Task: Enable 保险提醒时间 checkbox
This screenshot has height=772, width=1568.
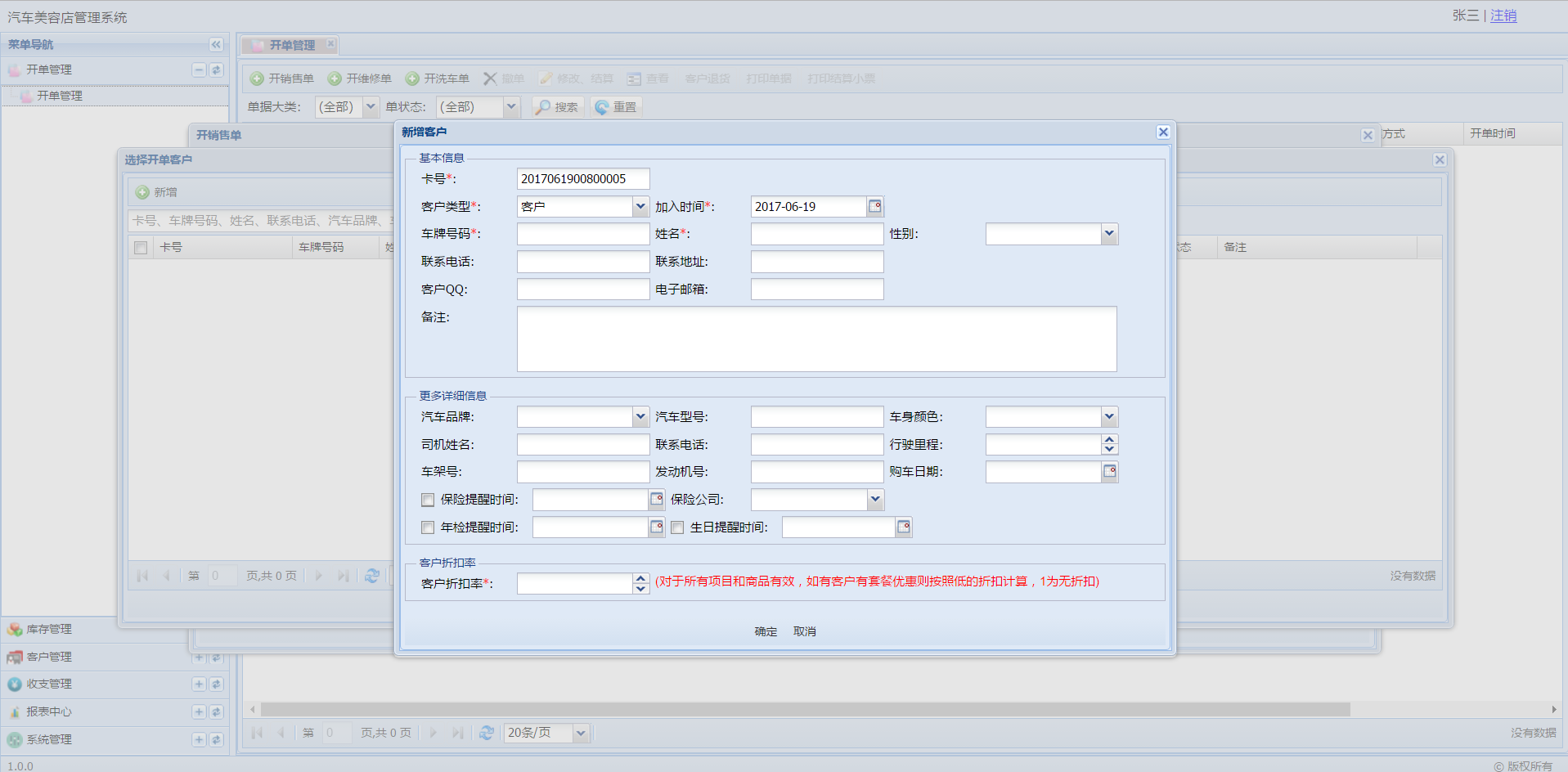Action: pos(428,500)
